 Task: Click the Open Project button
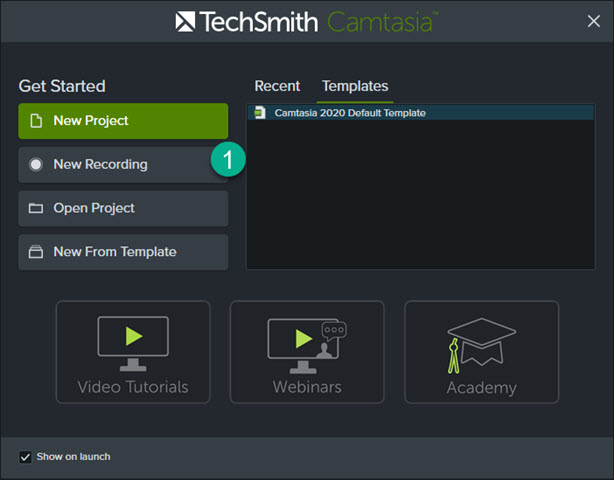point(123,208)
